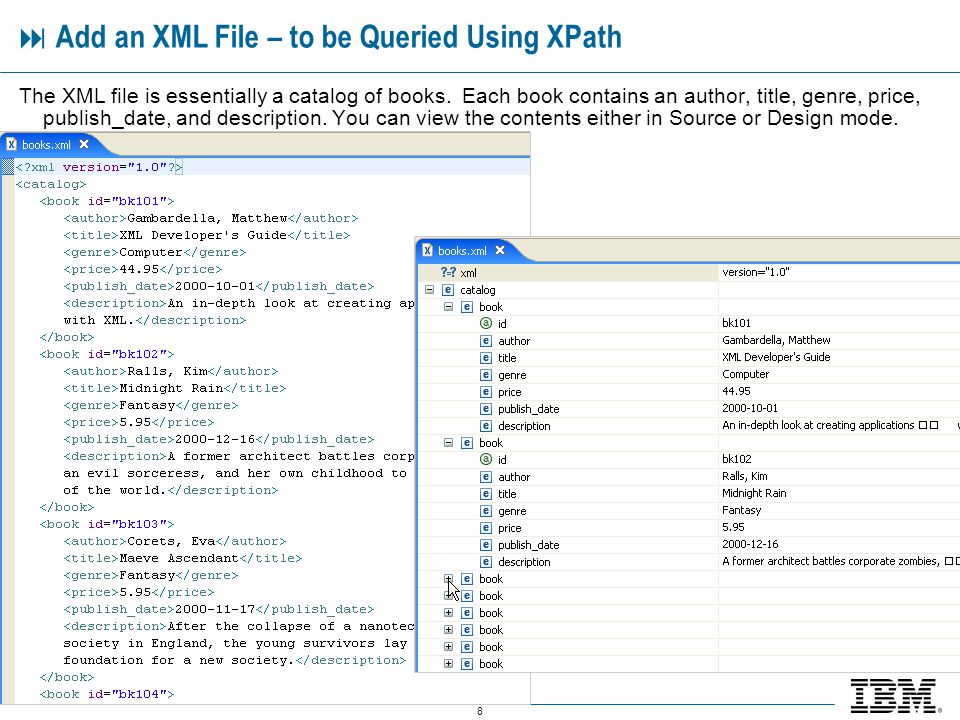Viewport: 960px width, 720px height.
Task: Click element icon beside title Midnight Rain
Action: (x=486, y=493)
